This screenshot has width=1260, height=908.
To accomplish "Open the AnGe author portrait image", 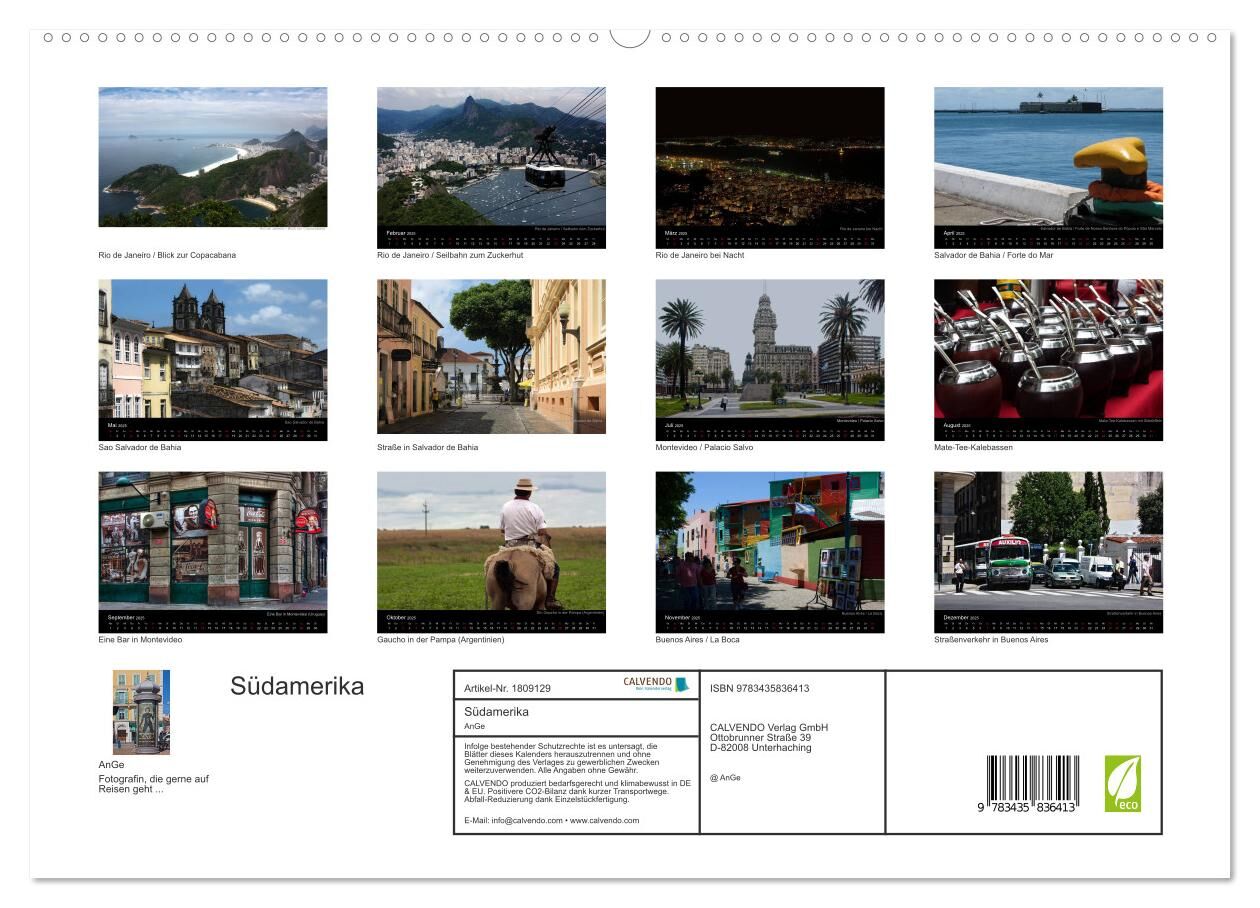I will pos(141,711).
